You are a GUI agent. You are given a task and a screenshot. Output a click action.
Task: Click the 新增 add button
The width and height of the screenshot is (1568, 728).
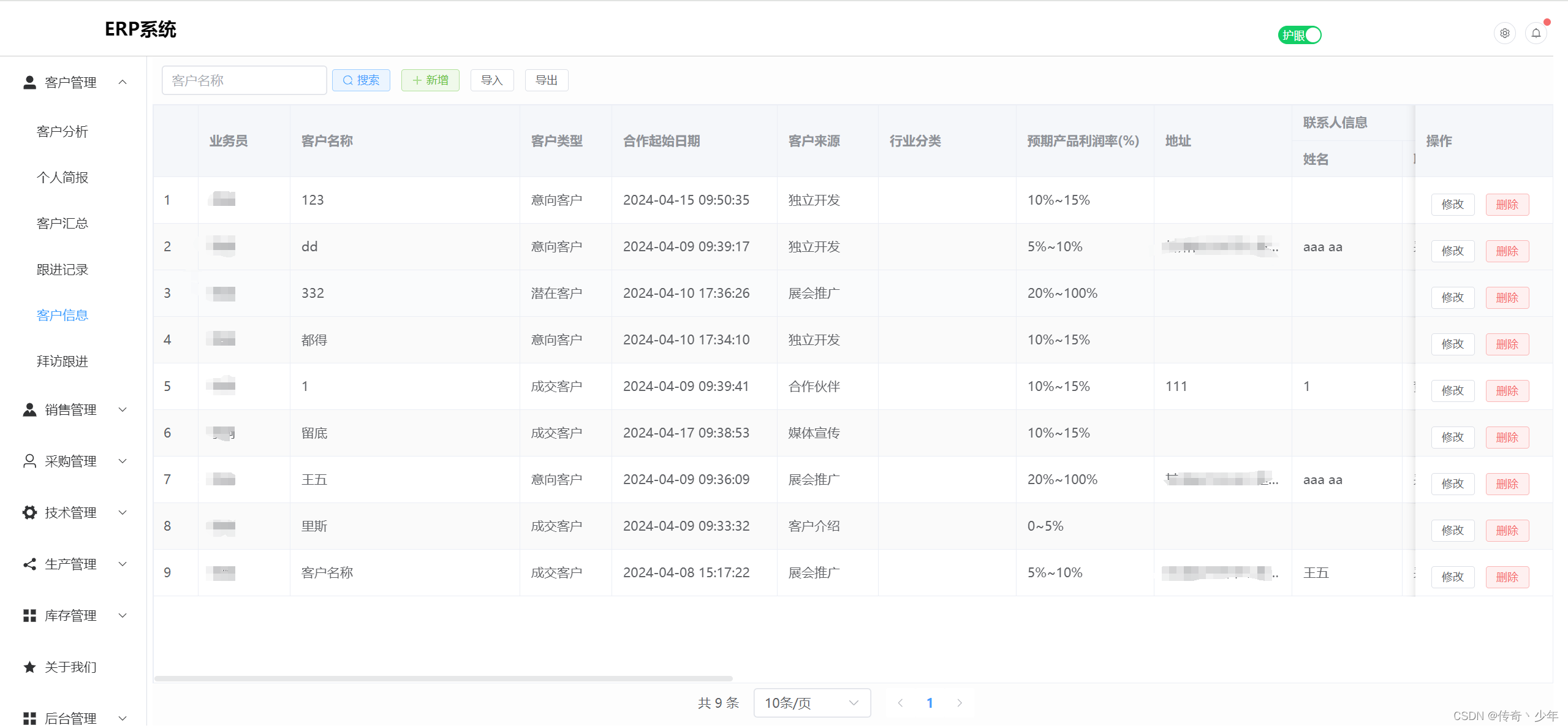[x=430, y=80]
